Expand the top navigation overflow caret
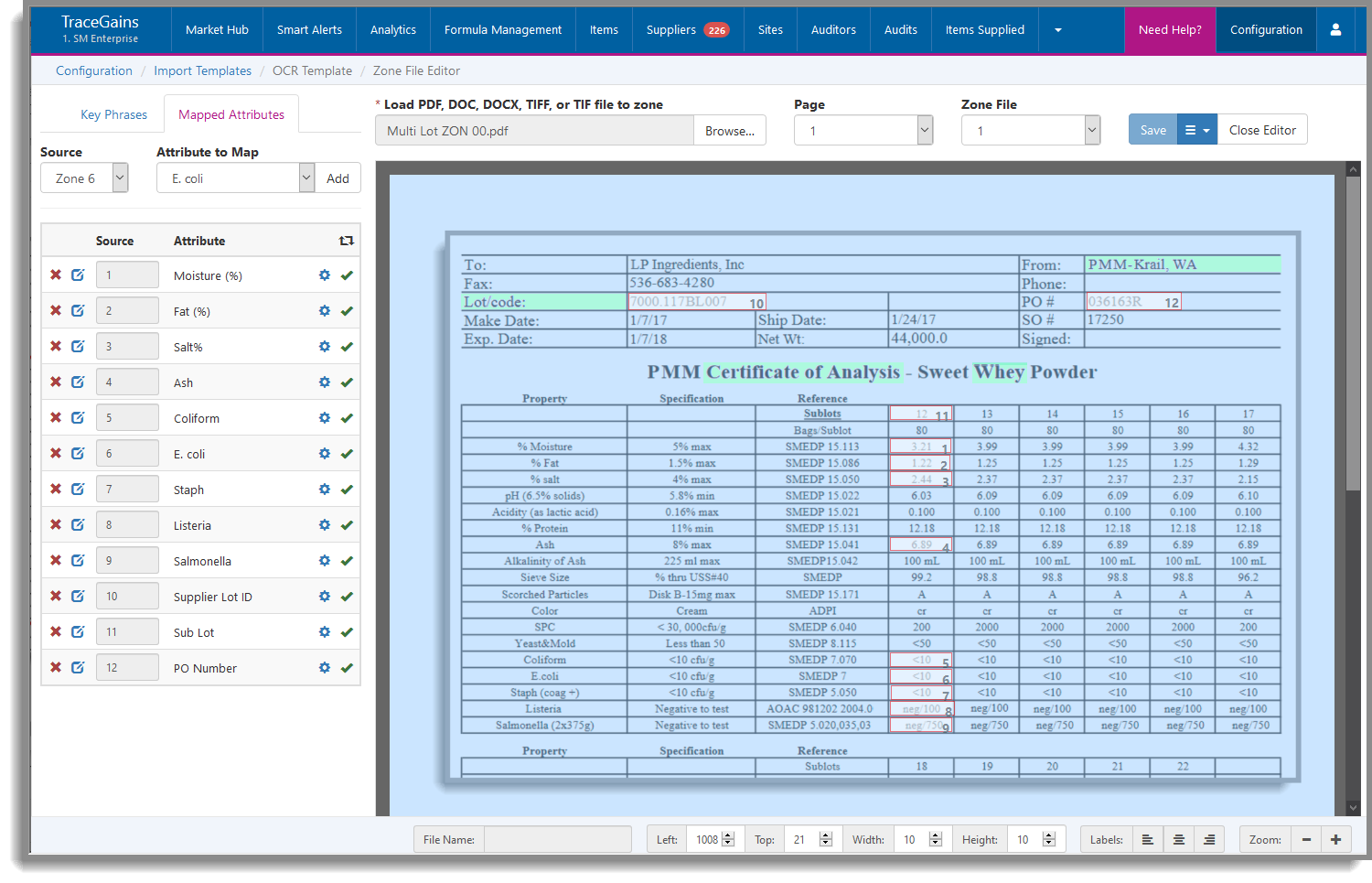This screenshot has width=1372, height=883. pos(1058,30)
